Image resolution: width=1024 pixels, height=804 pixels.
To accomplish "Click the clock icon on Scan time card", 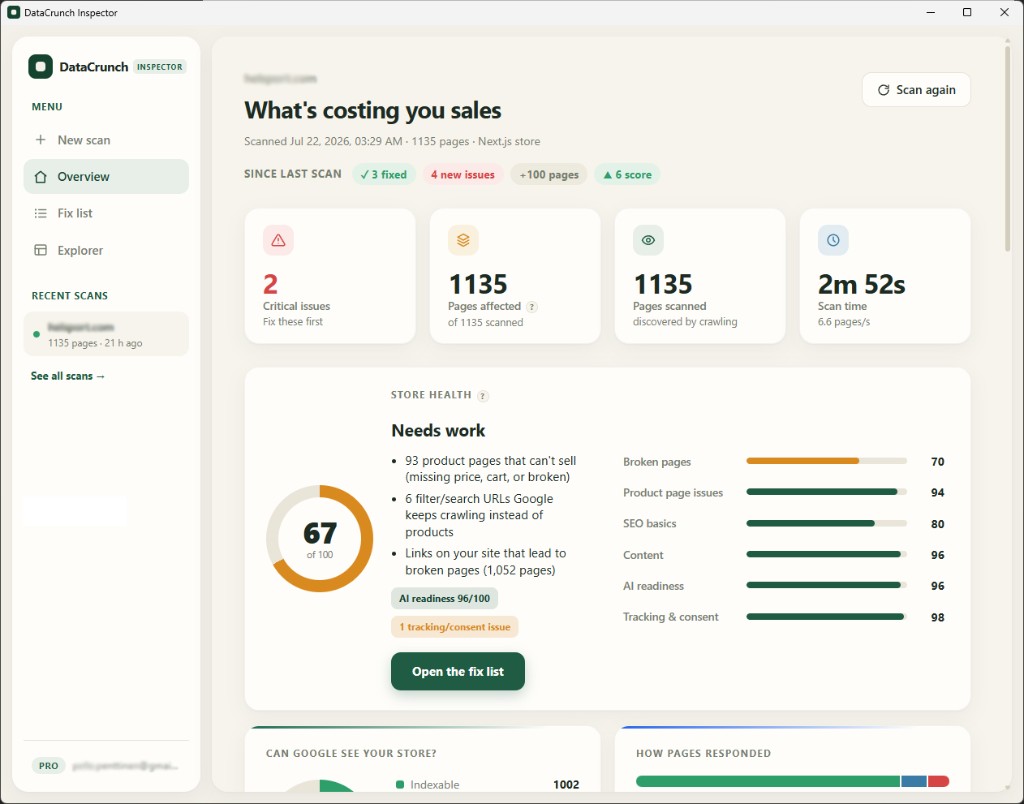I will click(833, 240).
